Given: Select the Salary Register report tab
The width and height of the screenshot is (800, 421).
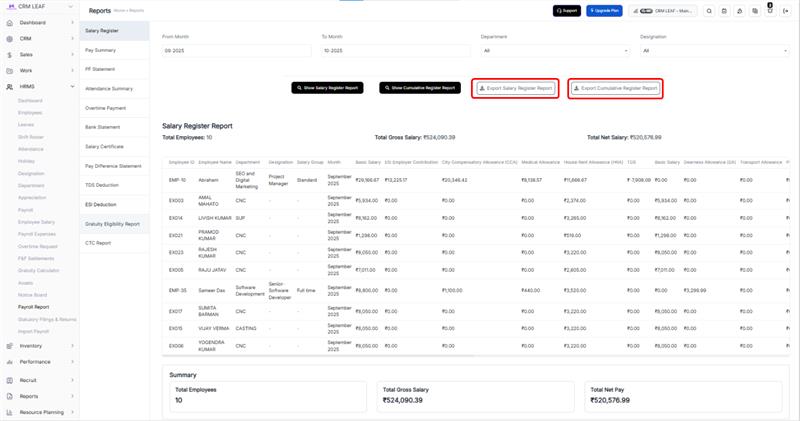Looking at the screenshot, I should coord(114,31).
